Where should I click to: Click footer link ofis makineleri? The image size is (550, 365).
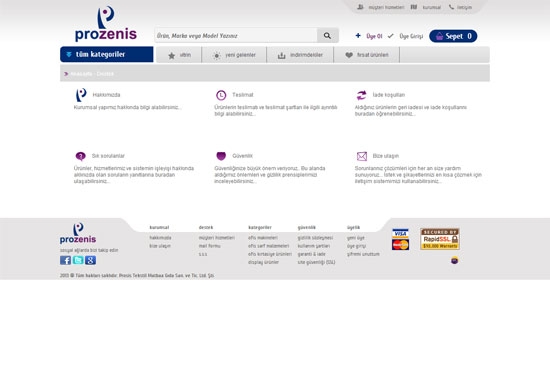(x=263, y=238)
